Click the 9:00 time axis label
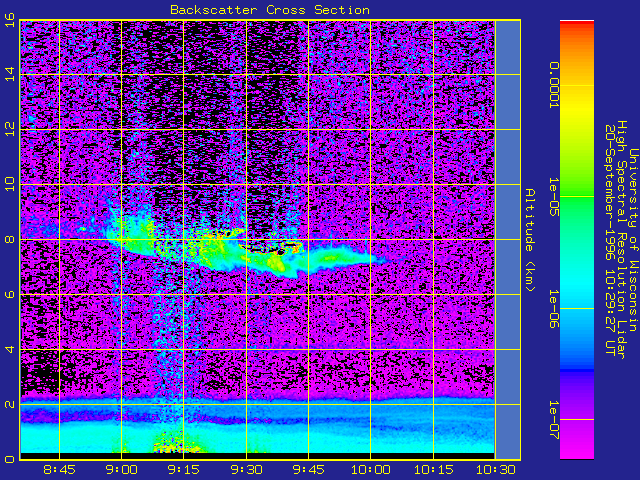Image resolution: width=640 pixels, height=480 pixels. coord(121,470)
